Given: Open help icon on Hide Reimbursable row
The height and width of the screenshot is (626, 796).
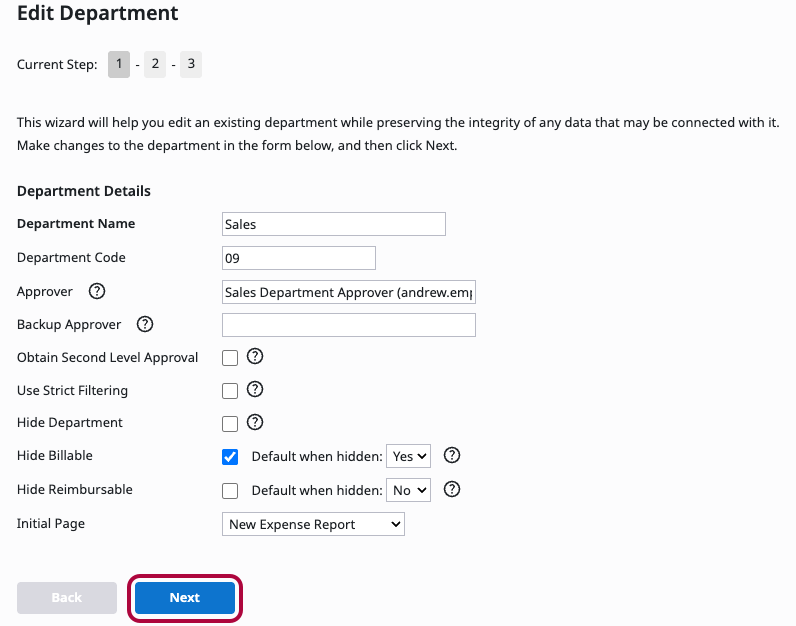Looking at the screenshot, I should tap(452, 489).
